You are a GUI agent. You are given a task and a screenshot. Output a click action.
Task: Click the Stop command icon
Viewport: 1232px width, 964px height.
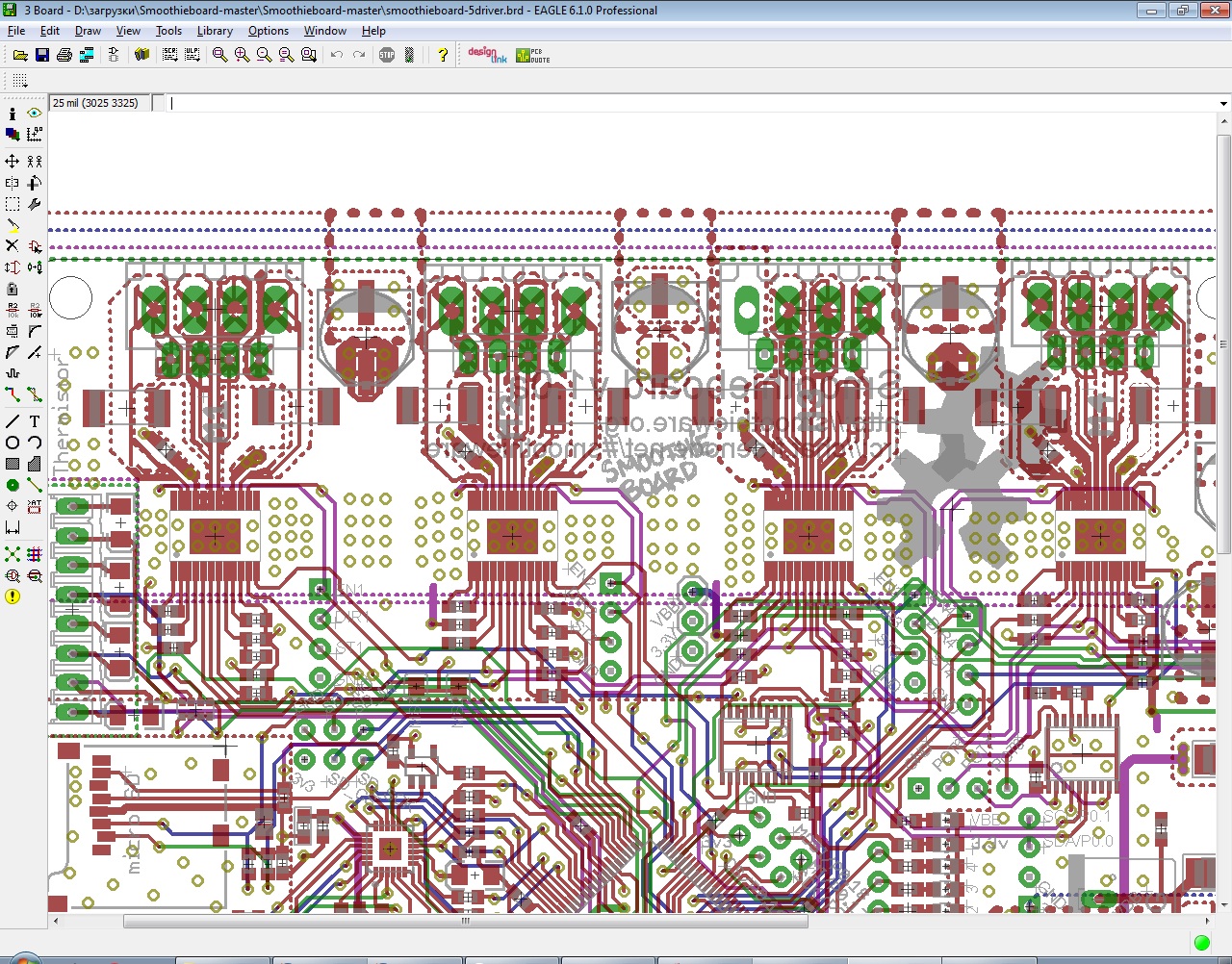point(387,55)
